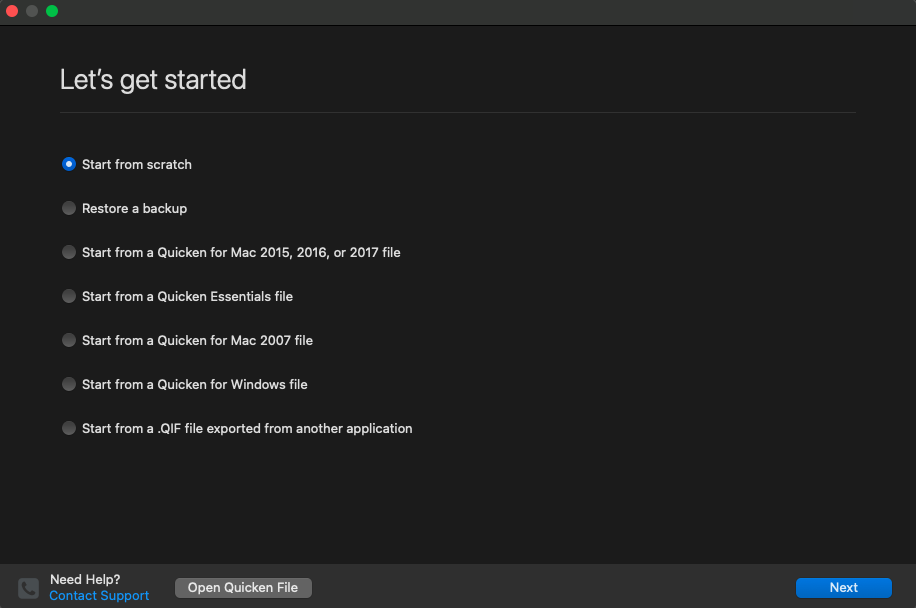Follow the Contact Support link
Screen dimensions: 916x608
(x=99, y=596)
